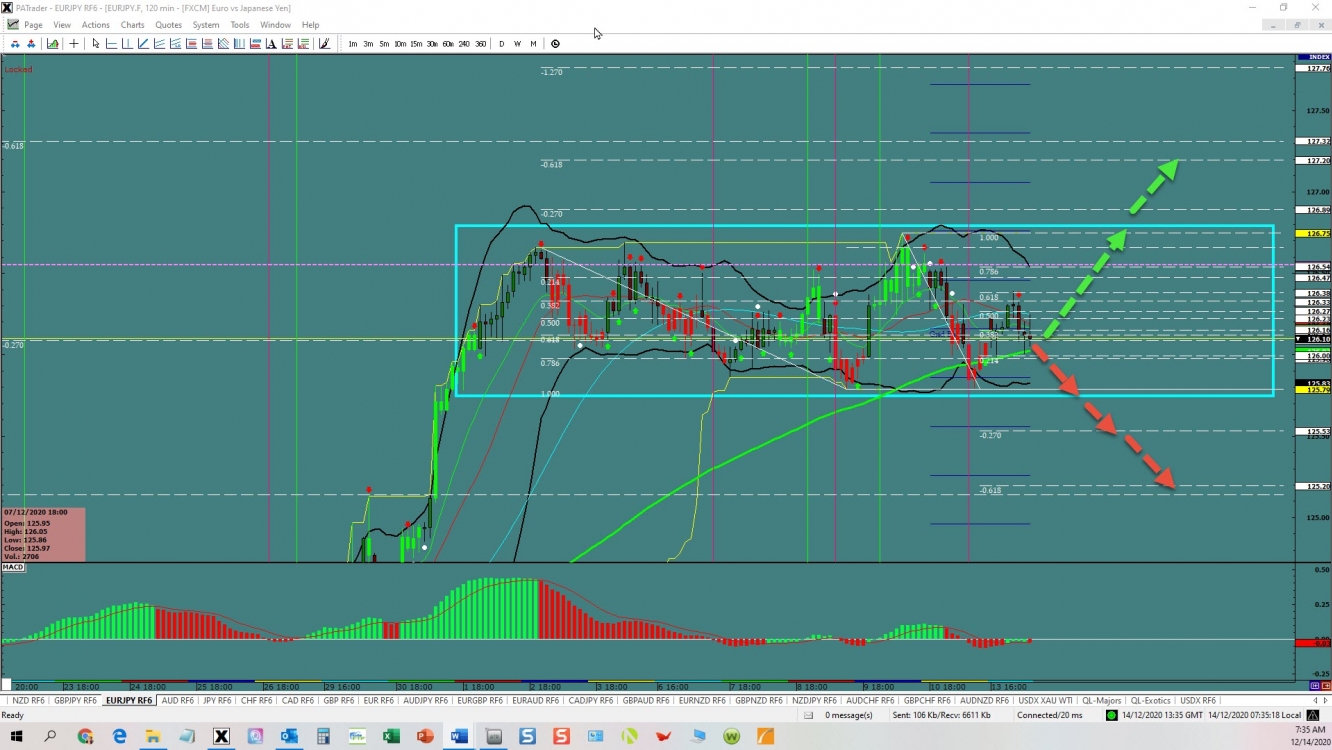Open the Actions menu
The height and width of the screenshot is (750, 1332).
[96, 25]
